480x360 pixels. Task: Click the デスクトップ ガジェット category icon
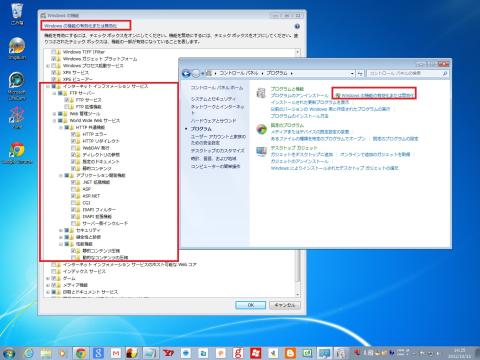click(261, 151)
